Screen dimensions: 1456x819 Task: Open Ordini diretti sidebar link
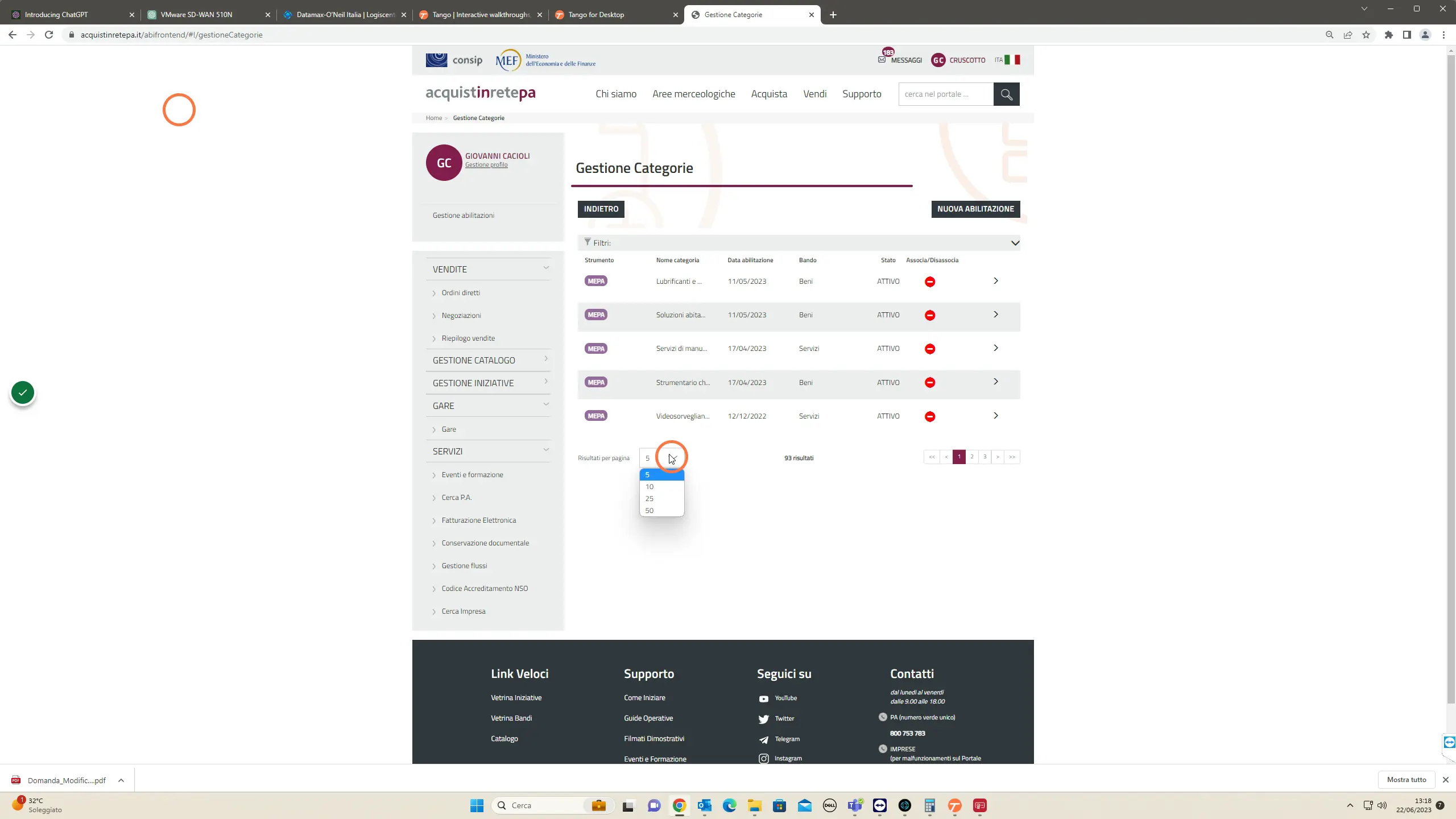point(461,293)
